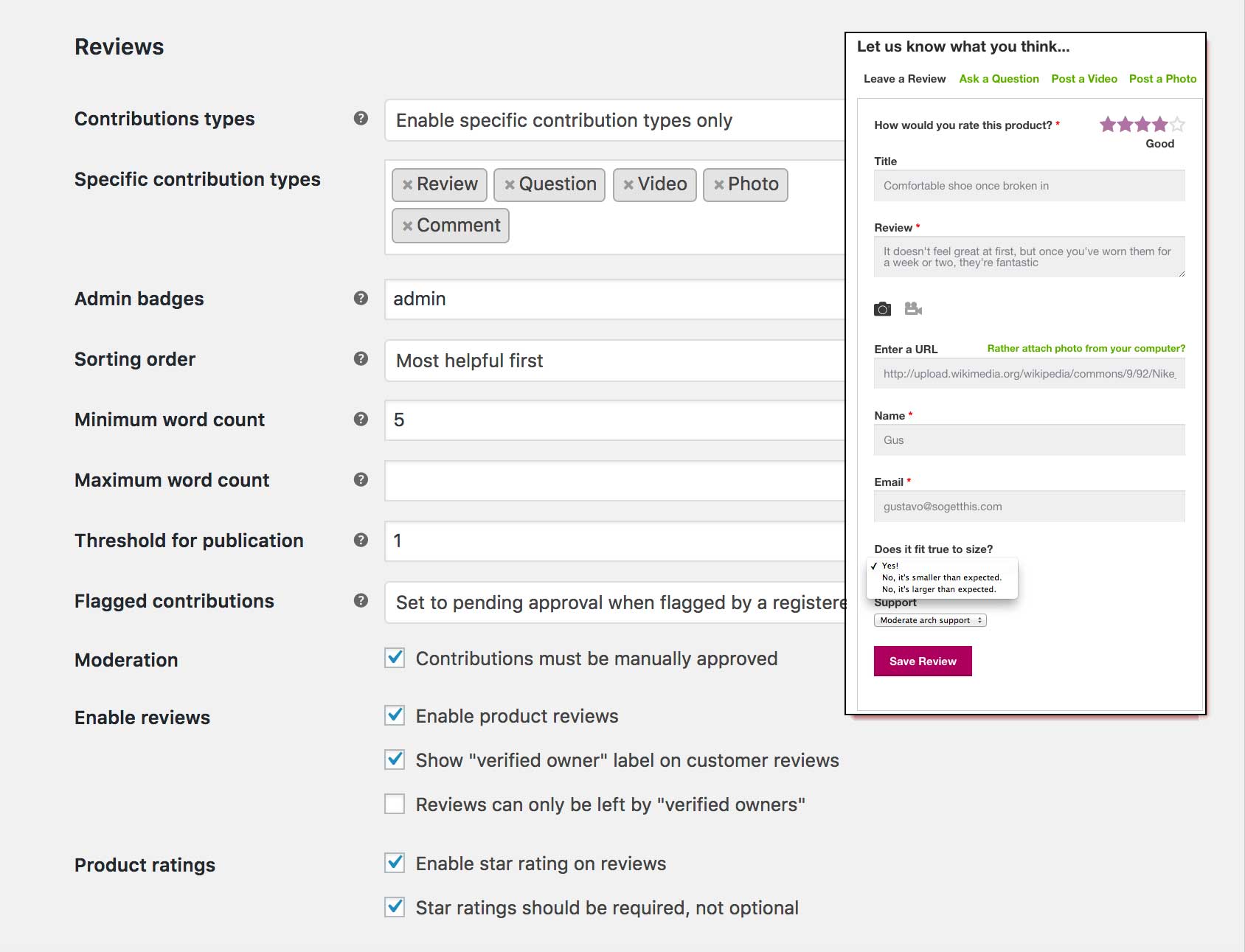
Task: Click the camera photo attach icon
Action: tap(882, 309)
